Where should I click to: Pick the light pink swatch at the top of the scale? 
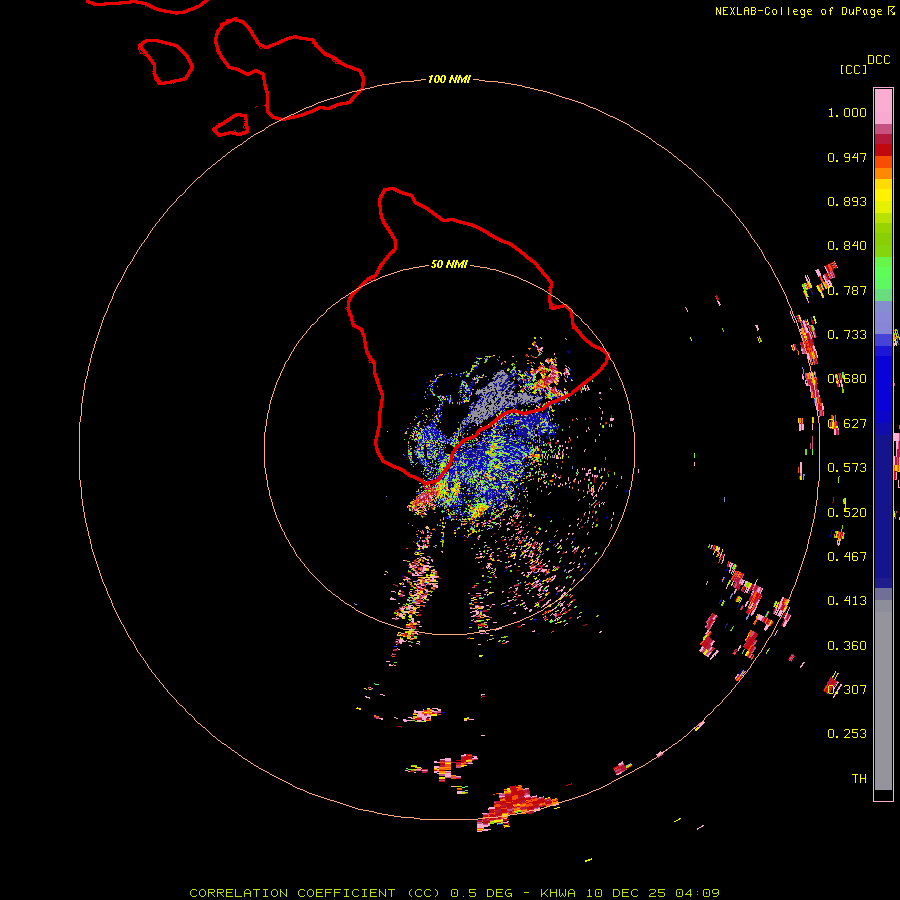883,106
